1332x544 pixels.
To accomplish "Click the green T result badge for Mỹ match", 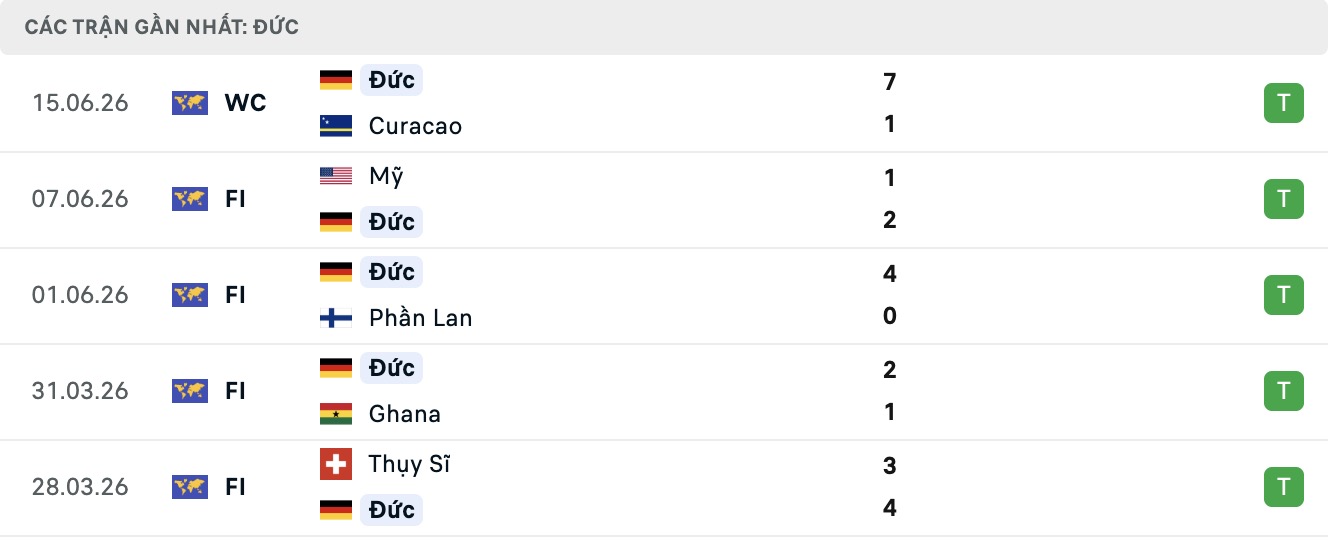I will coord(1284,199).
